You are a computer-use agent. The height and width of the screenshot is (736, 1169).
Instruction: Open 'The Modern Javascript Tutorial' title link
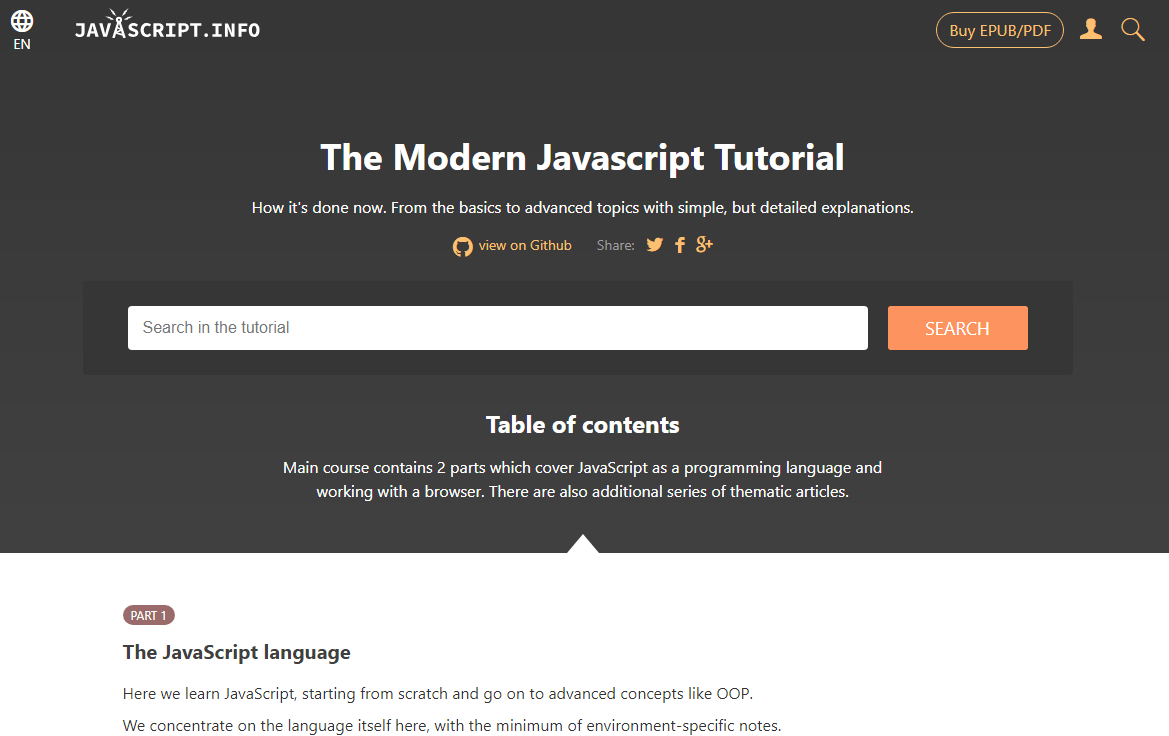(x=582, y=157)
